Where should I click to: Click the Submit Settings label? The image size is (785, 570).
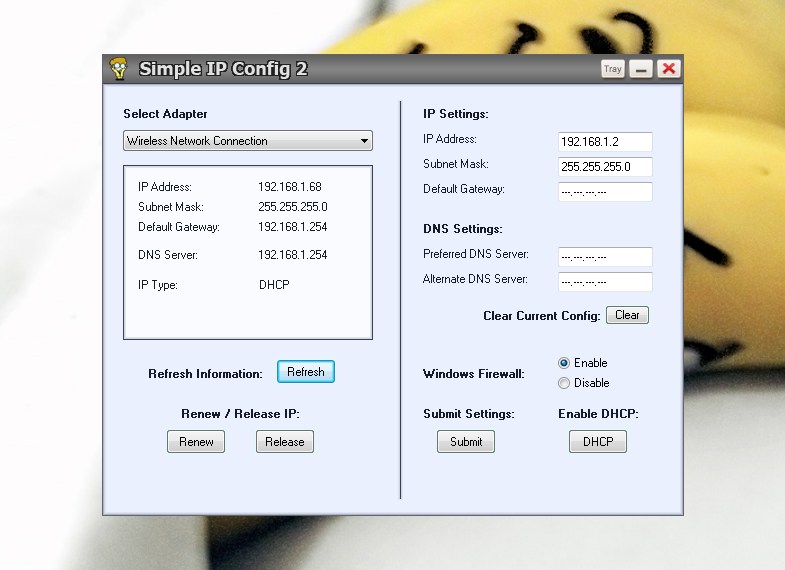pyautogui.click(x=469, y=414)
